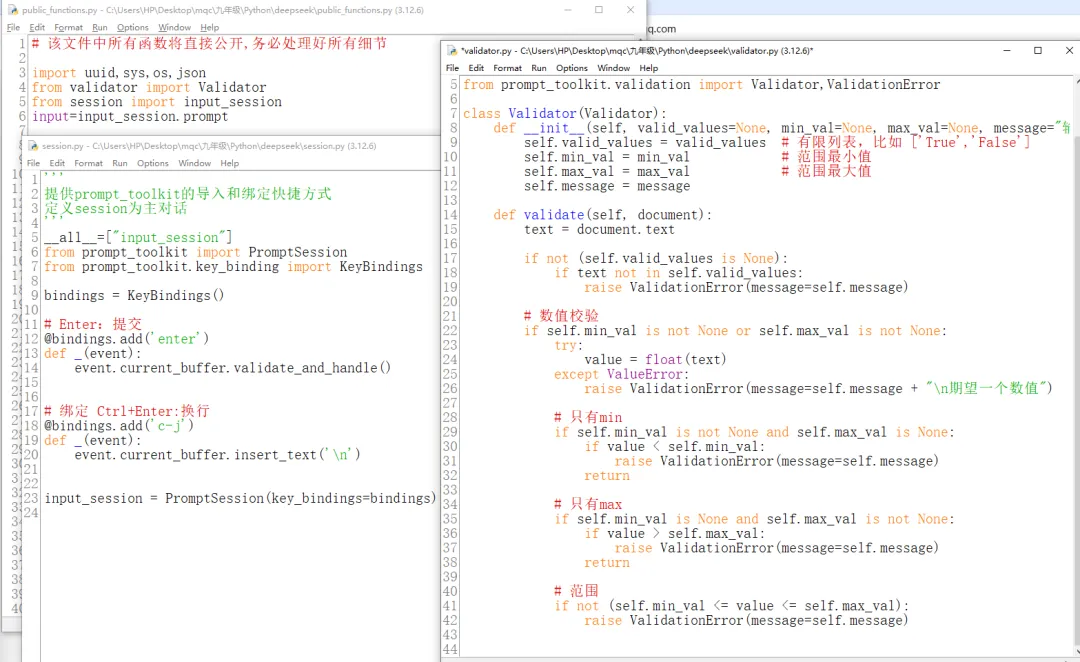Open File menu in validator.py window
The width and height of the screenshot is (1080, 662).
pyautogui.click(x=453, y=68)
